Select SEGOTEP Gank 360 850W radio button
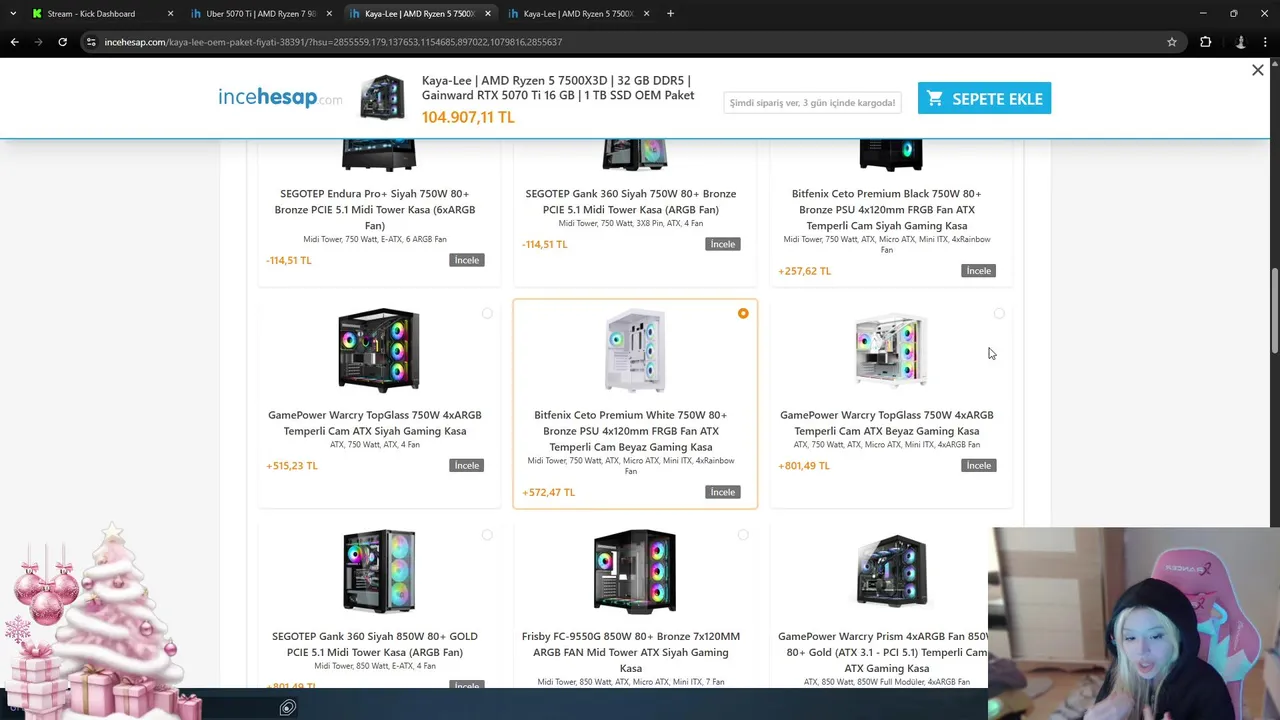Image resolution: width=1280 pixels, height=720 pixels. (487, 535)
